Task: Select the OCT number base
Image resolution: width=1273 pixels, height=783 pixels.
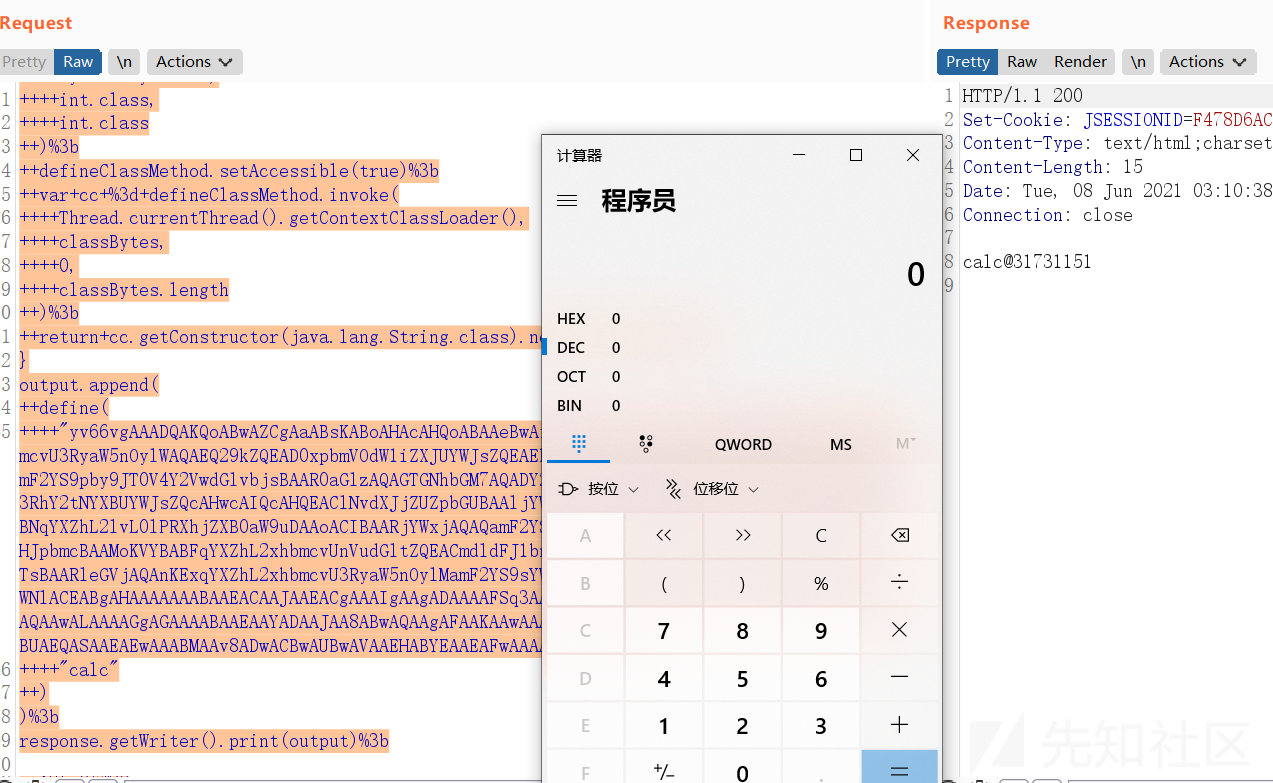Action: click(741, 377)
